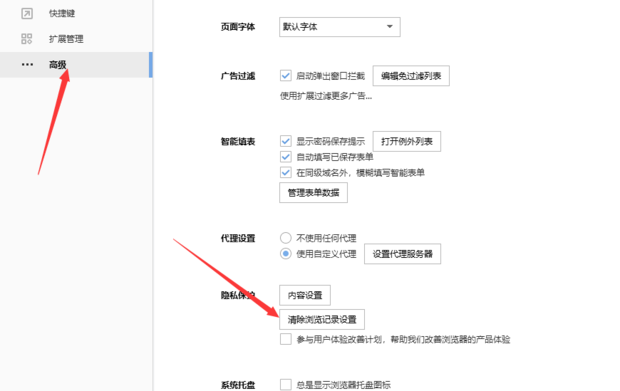Enable 参与用户体验改善计划 checkbox
620x391 pixels.
[285, 339]
